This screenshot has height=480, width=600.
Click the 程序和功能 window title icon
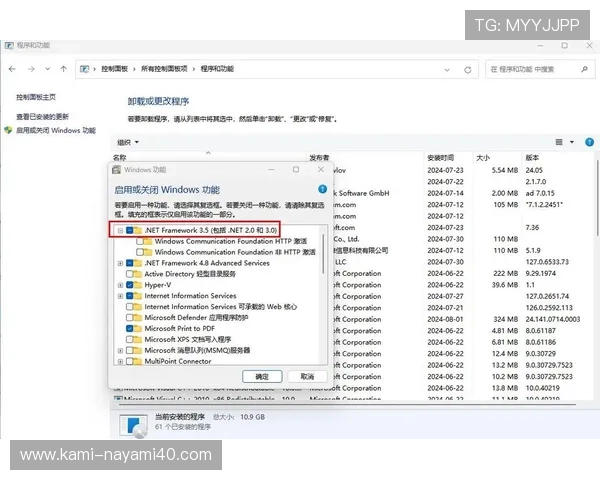(9, 46)
